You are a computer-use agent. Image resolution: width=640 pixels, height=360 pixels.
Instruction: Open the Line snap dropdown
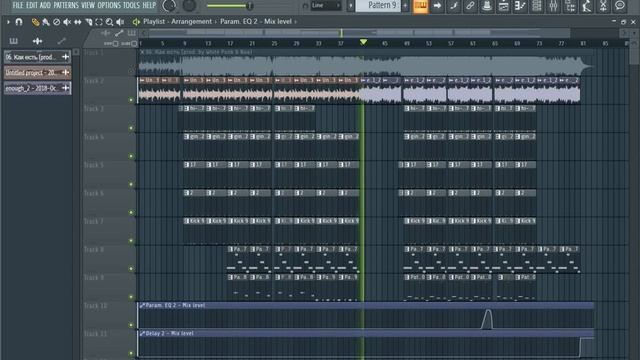click(x=326, y=6)
